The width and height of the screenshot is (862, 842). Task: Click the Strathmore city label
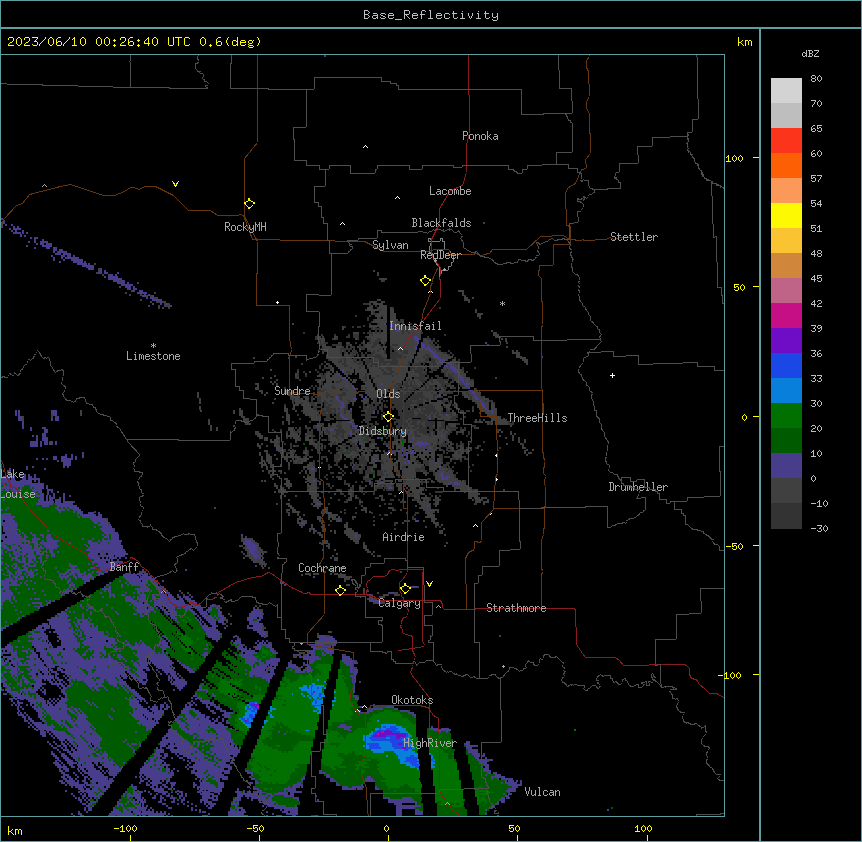point(516,608)
